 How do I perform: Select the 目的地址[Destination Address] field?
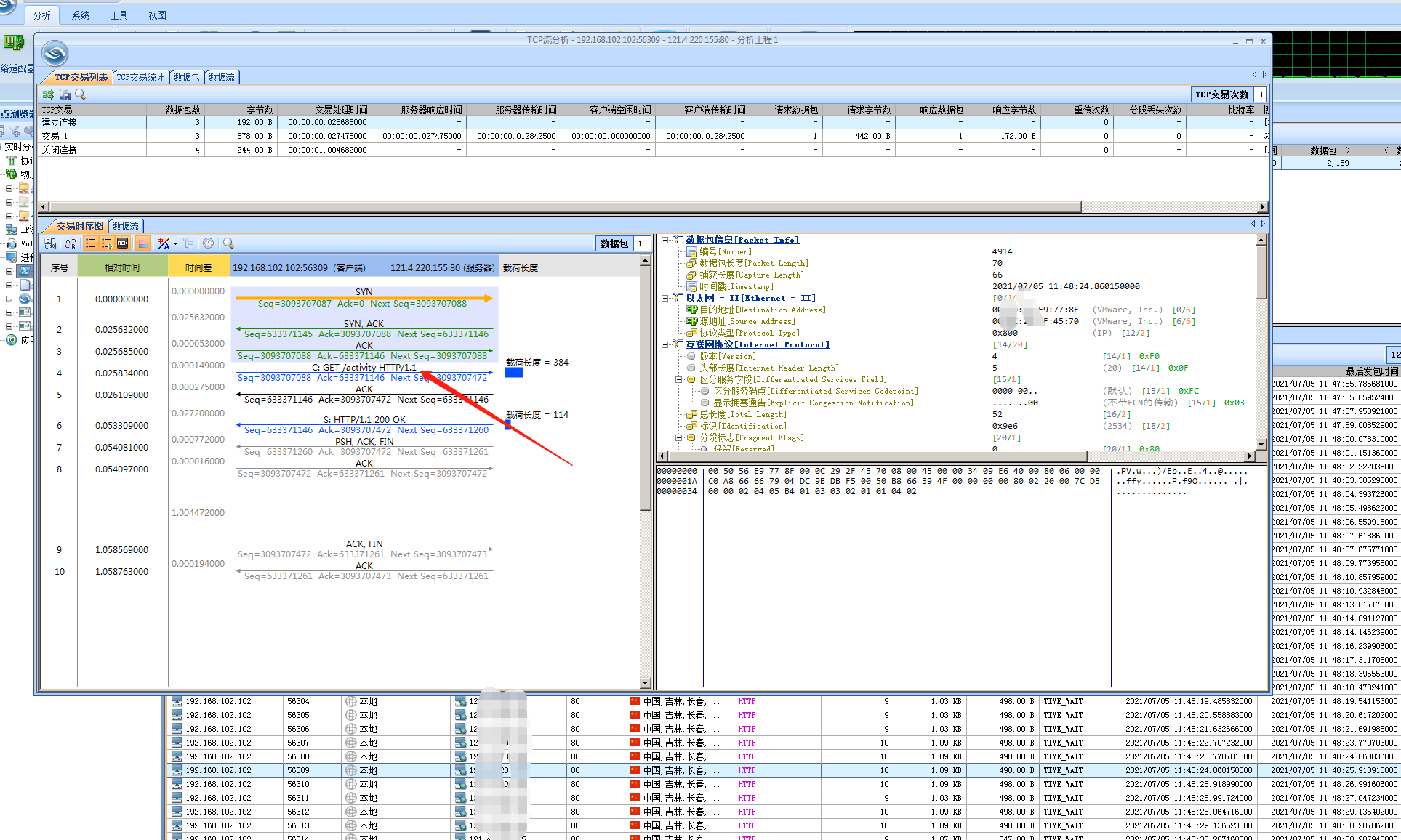point(763,310)
